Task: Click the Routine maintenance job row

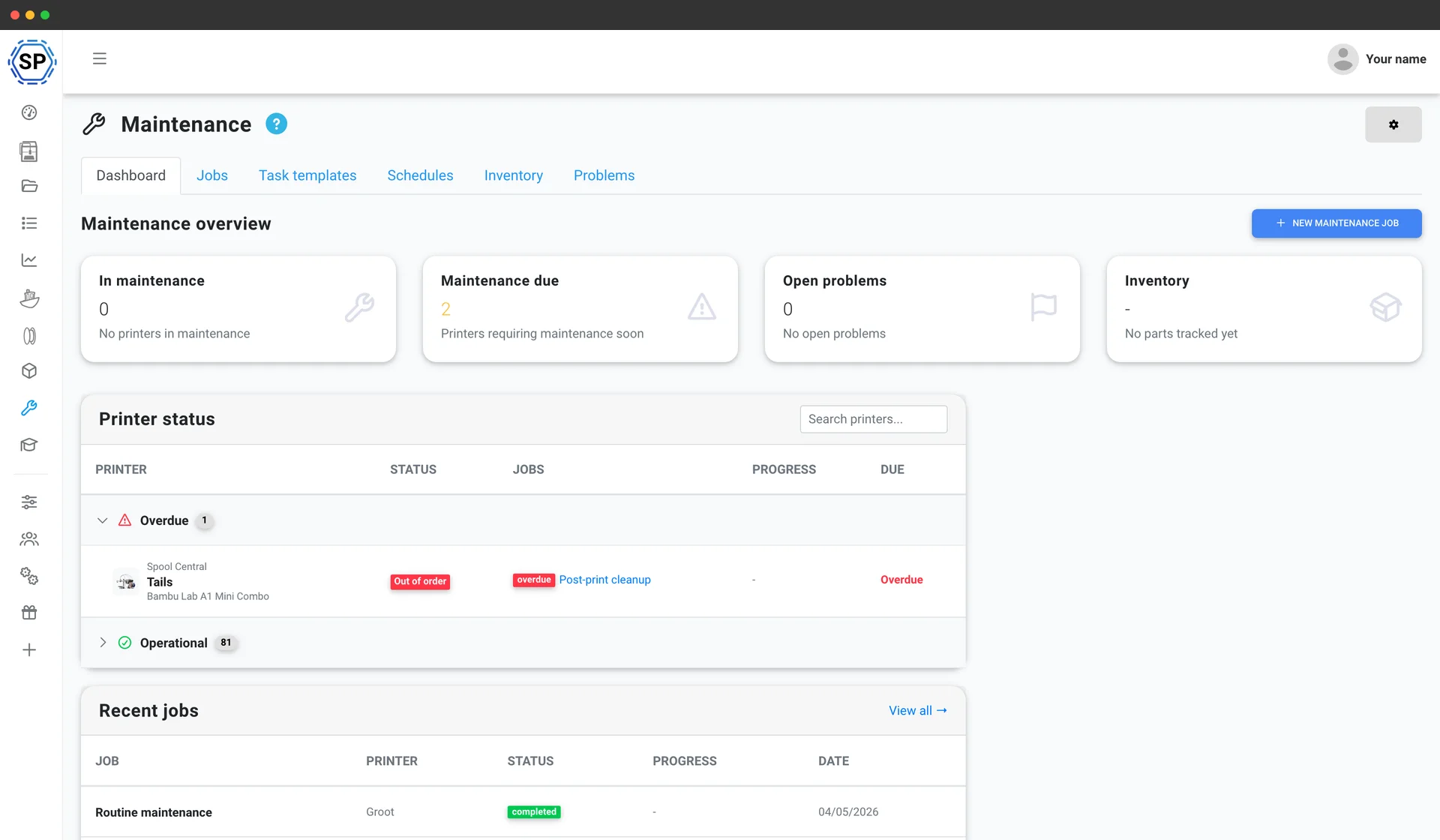Action: pos(523,812)
